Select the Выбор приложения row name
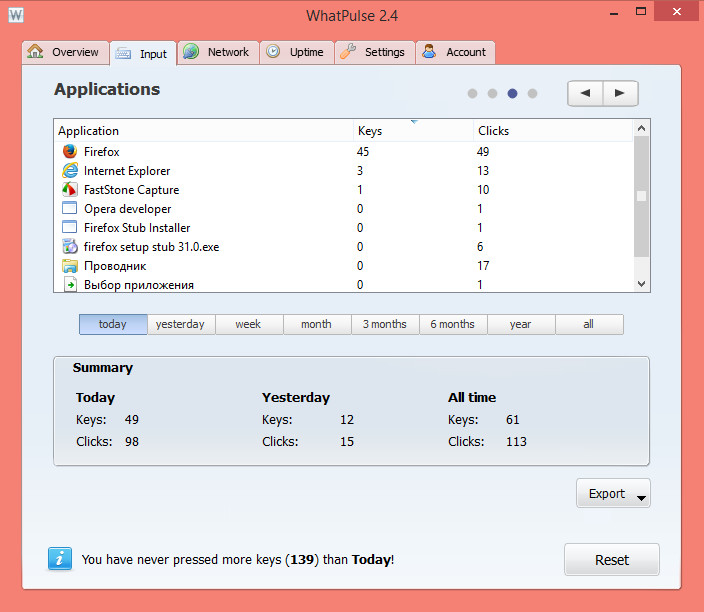The image size is (704, 612). (x=139, y=285)
